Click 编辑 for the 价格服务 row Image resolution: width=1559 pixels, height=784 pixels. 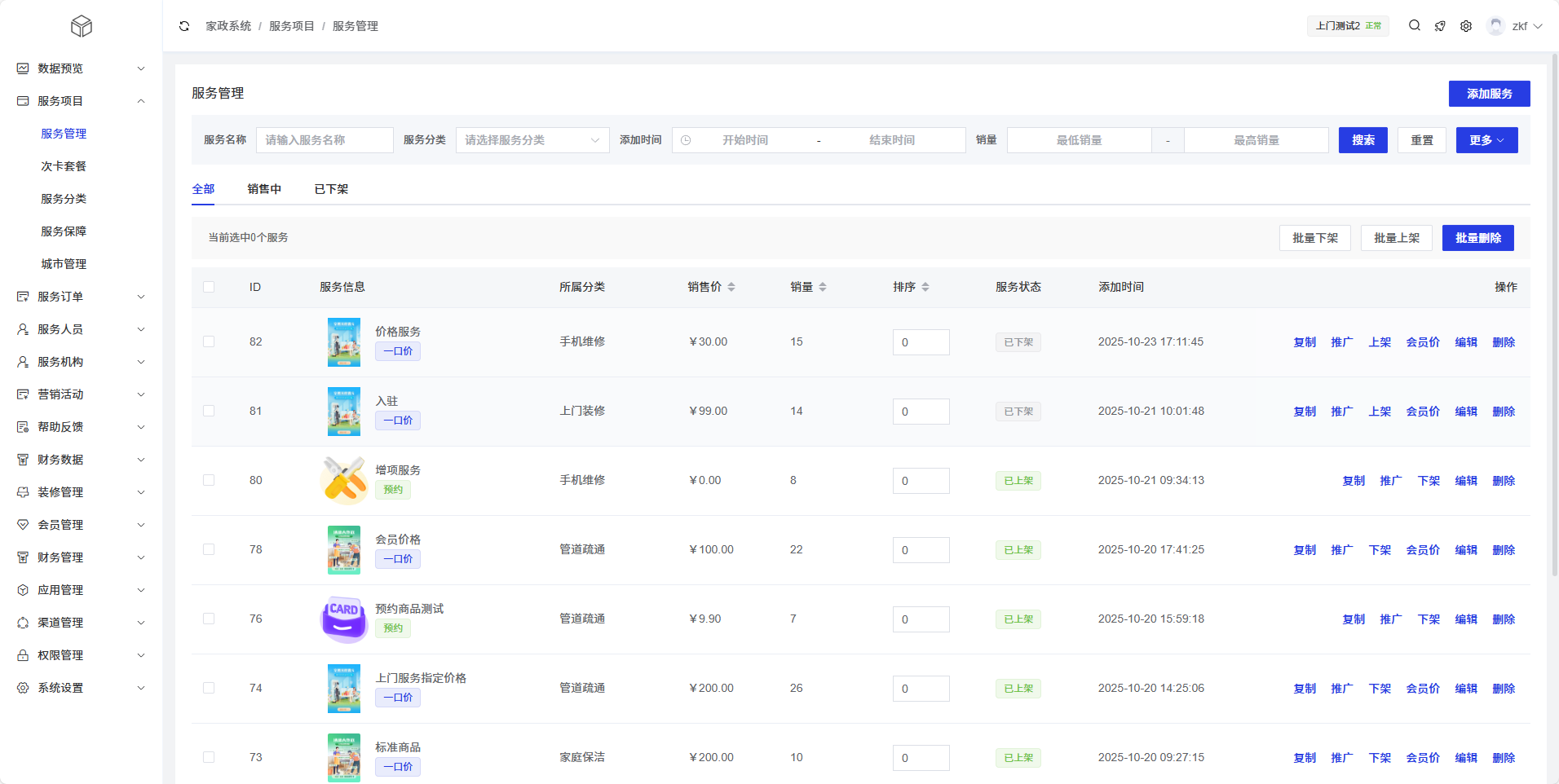(1466, 342)
